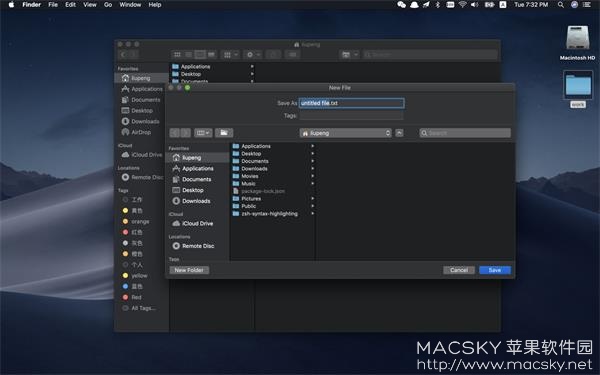Select the Pictures folder in dialog file list
This screenshot has width=600, height=375.
(x=272, y=199)
